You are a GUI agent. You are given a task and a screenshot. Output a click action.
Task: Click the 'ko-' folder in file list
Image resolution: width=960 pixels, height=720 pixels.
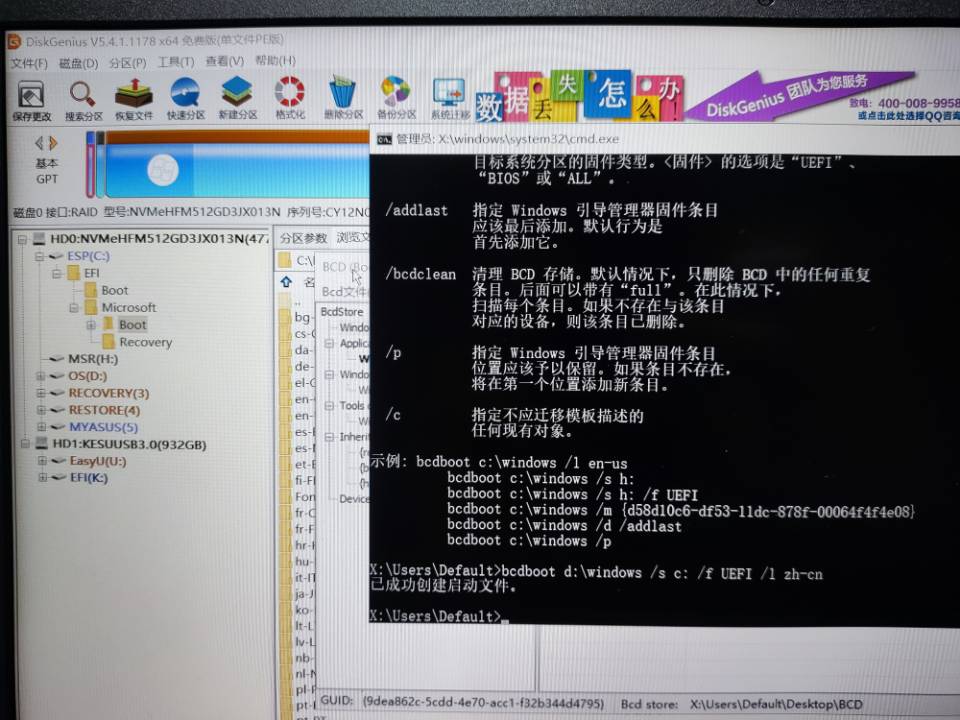tap(296, 610)
